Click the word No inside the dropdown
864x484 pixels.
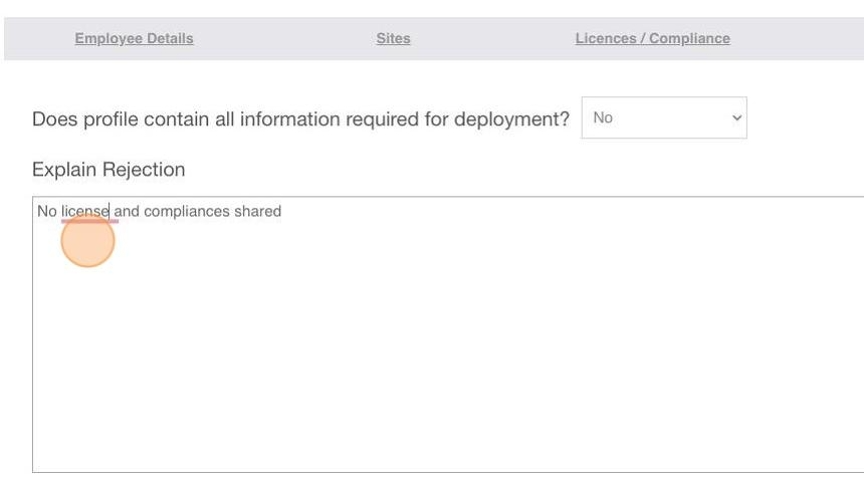click(603, 118)
